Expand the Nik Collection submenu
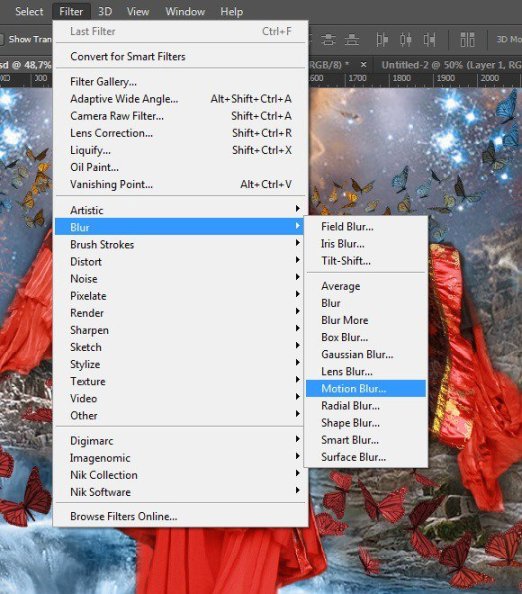 pos(180,475)
